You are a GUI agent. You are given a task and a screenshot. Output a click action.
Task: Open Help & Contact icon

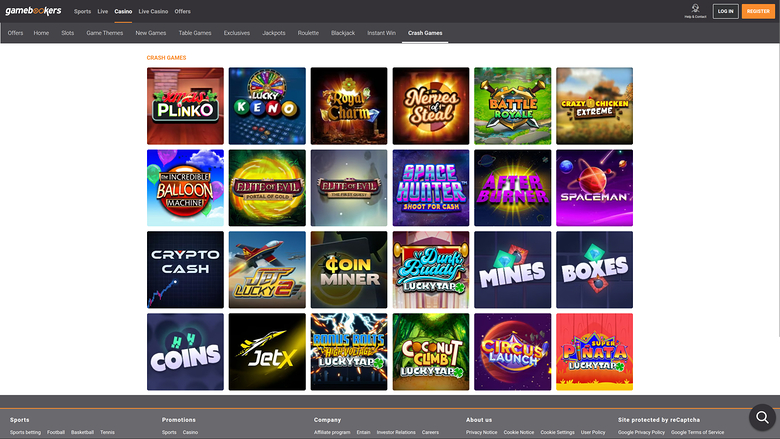[695, 11]
